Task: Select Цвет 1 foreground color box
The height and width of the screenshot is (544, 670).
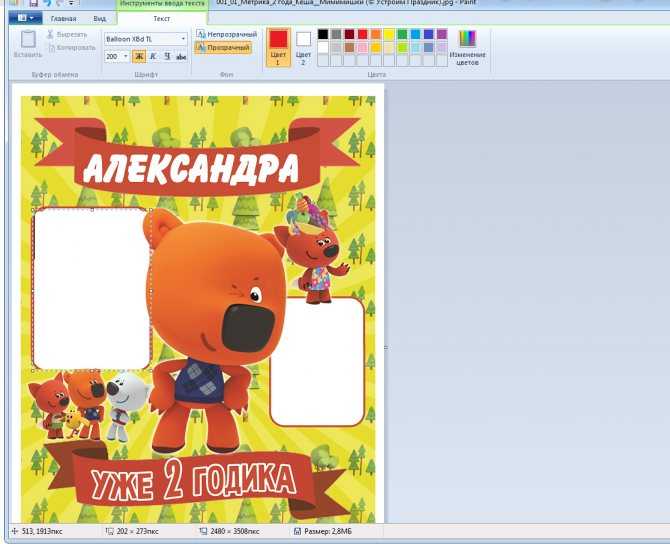Action: click(278, 47)
